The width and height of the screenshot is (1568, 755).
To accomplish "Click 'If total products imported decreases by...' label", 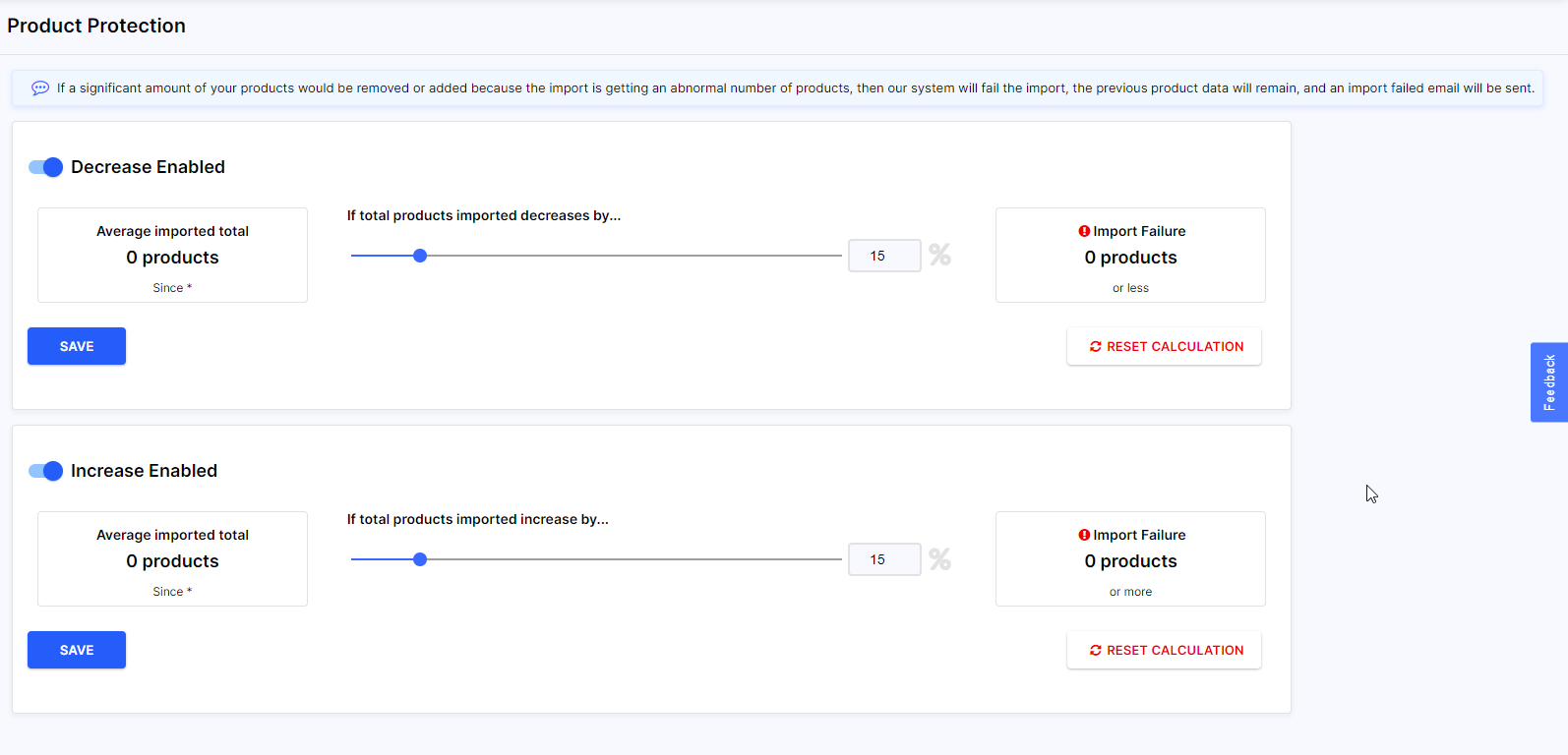I will [x=484, y=215].
